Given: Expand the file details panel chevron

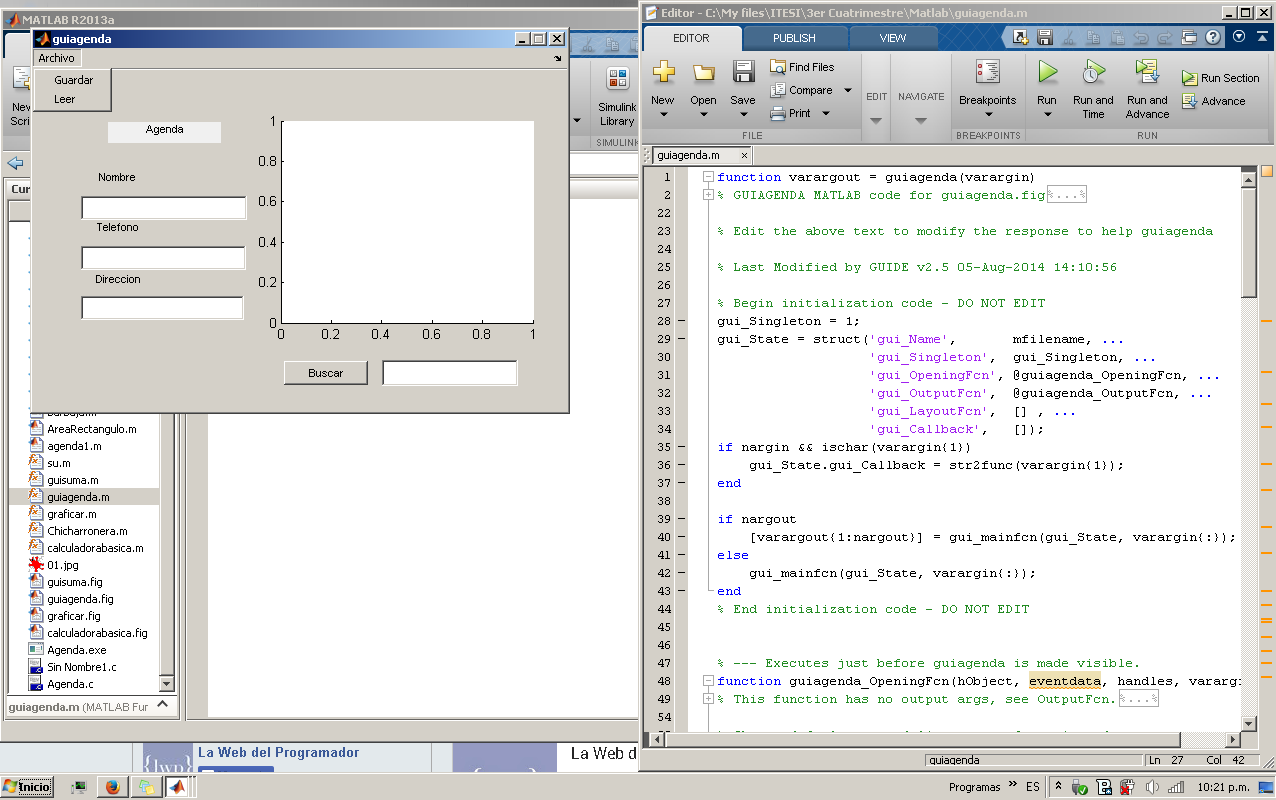Looking at the screenshot, I should (x=164, y=706).
